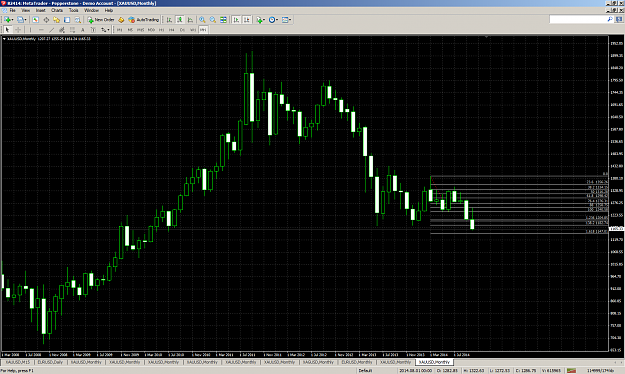Image resolution: width=625 pixels, height=374 pixels.
Task: Switch chart to bar chart style
Action: click(169, 20)
